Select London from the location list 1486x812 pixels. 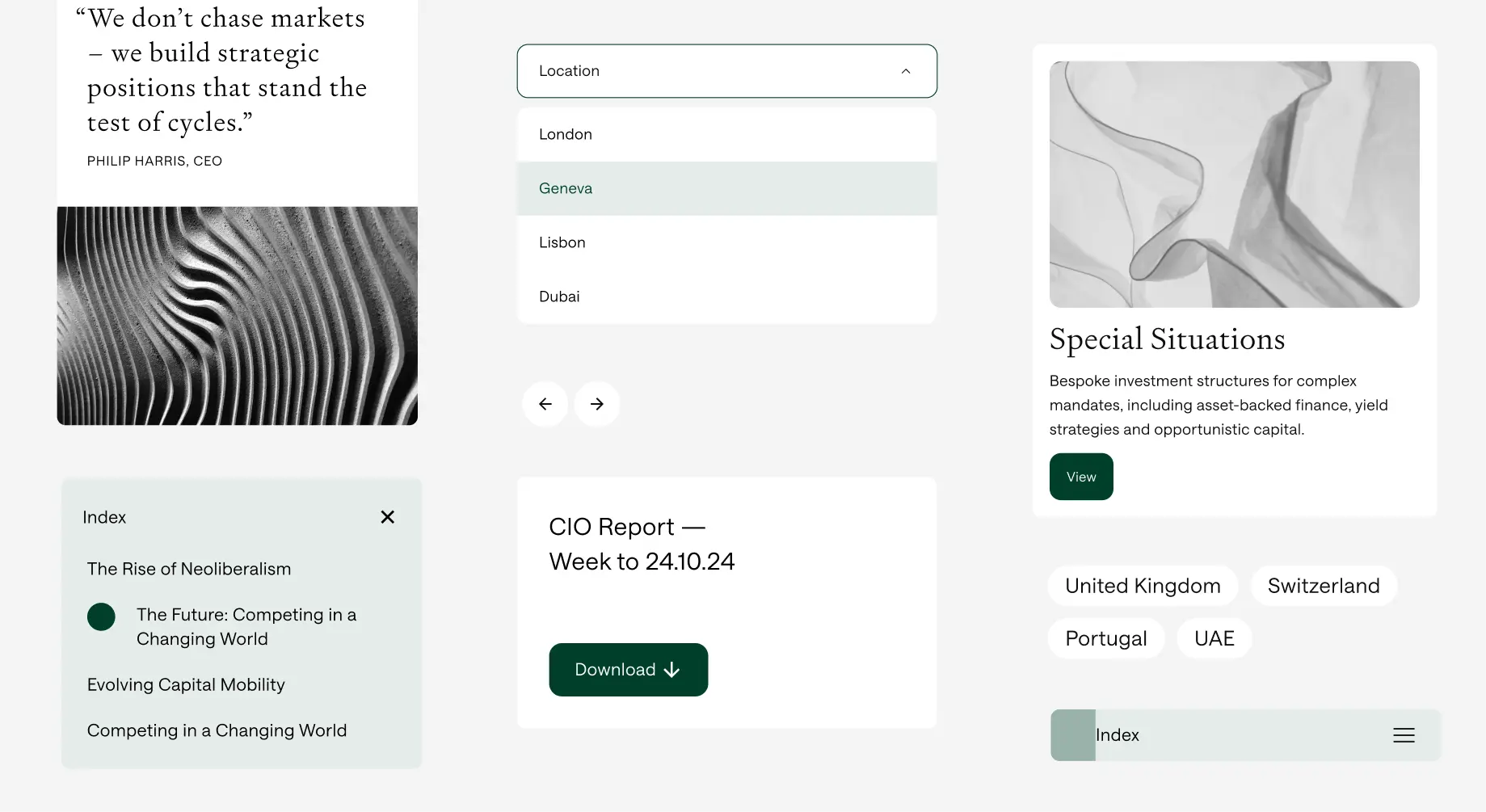coord(566,134)
